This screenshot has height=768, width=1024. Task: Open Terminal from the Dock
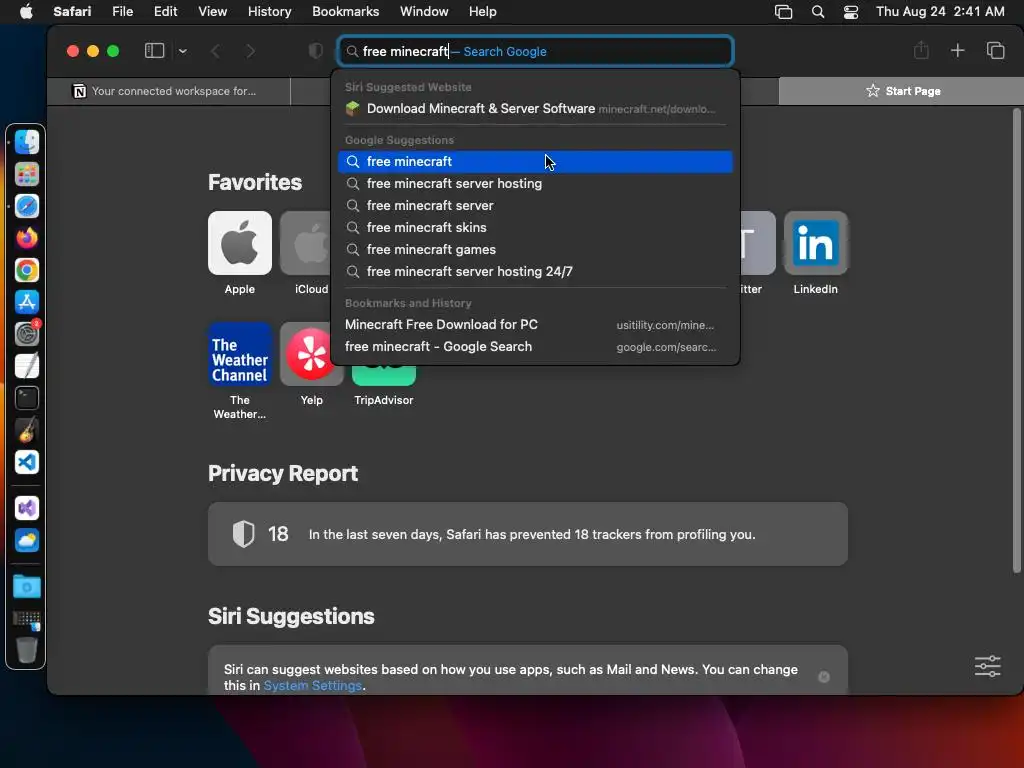[27, 398]
